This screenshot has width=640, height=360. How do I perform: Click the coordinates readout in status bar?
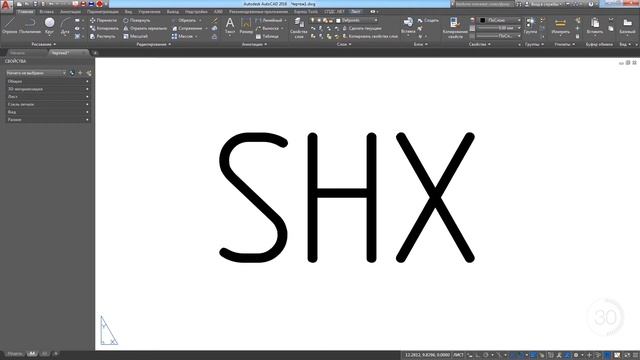[x=427, y=355]
